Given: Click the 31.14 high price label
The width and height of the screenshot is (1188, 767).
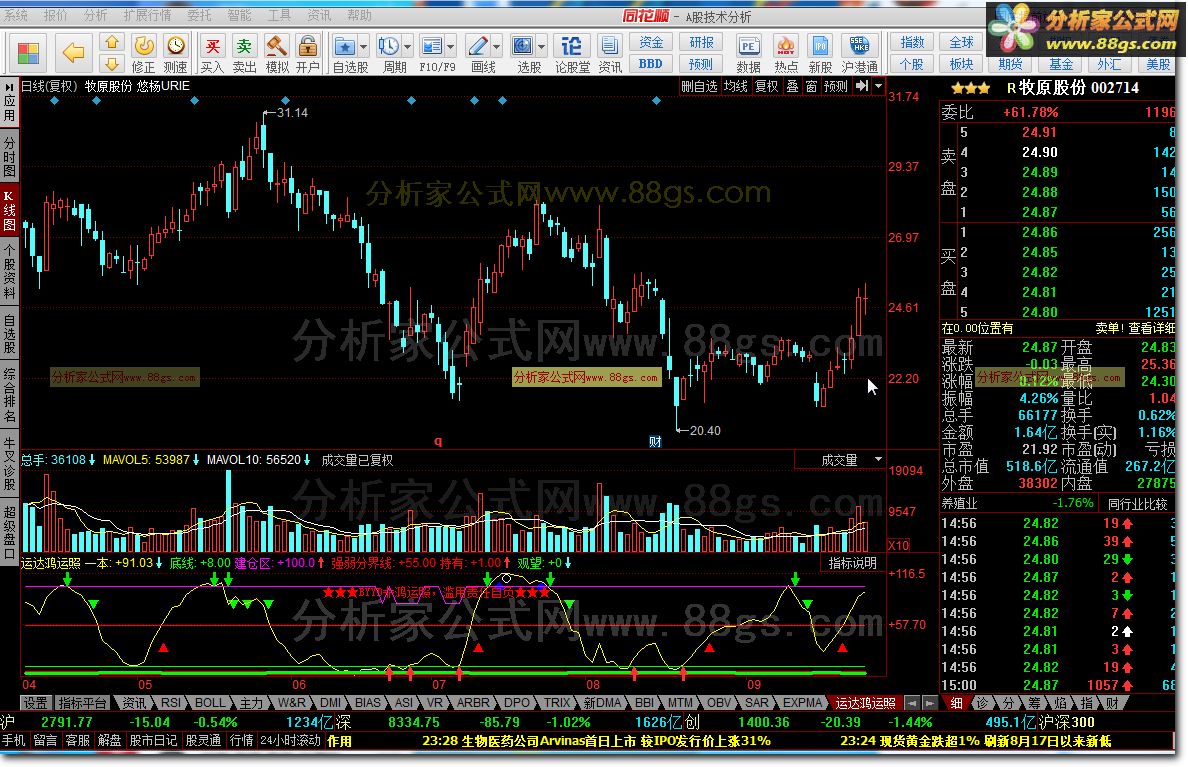Looking at the screenshot, I should click(x=292, y=113).
